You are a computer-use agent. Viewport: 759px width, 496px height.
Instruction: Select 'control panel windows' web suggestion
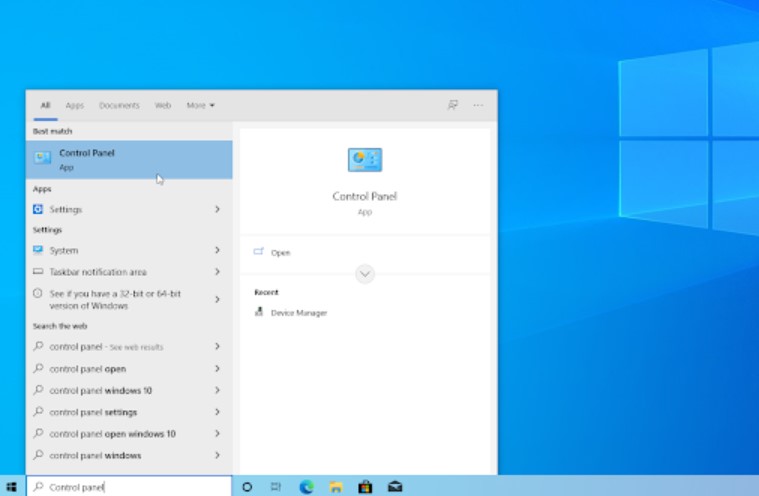(x=129, y=455)
